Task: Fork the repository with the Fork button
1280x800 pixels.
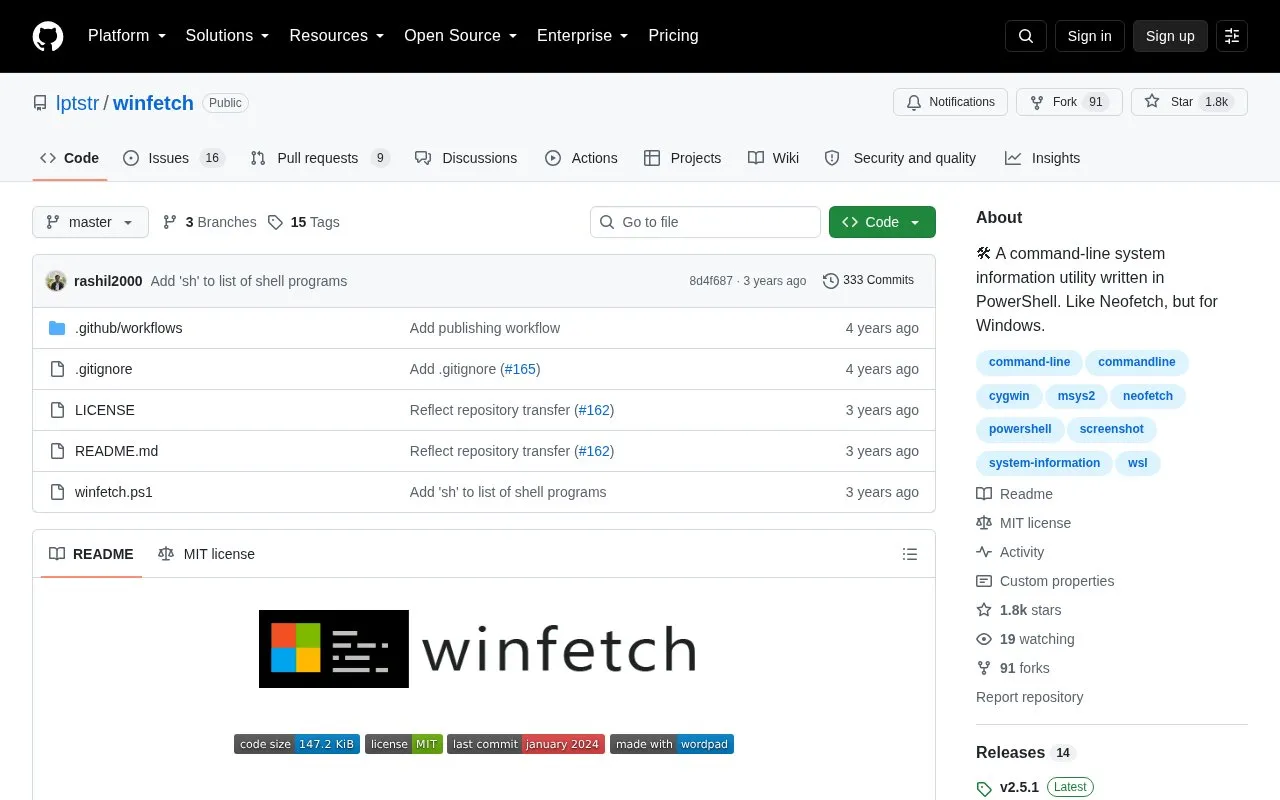Action: click(x=1069, y=102)
